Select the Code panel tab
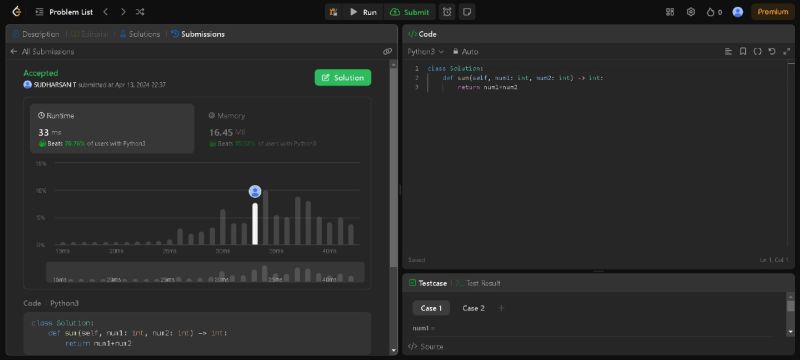The image size is (800, 360). click(x=422, y=34)
